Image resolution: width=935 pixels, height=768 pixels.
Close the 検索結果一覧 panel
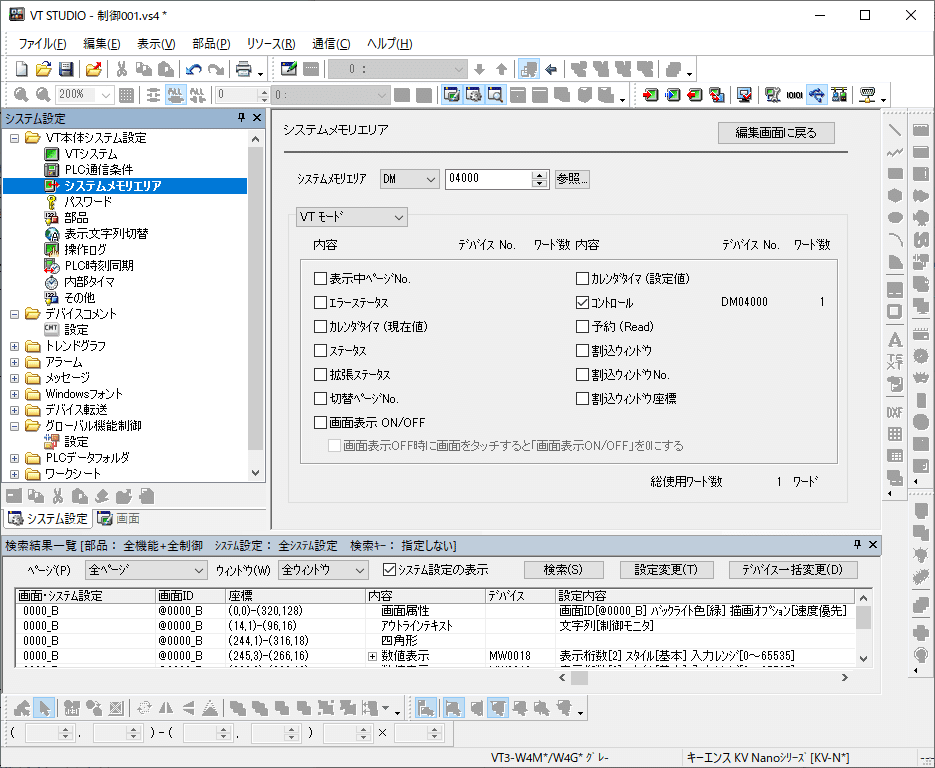tap(872, 544)
